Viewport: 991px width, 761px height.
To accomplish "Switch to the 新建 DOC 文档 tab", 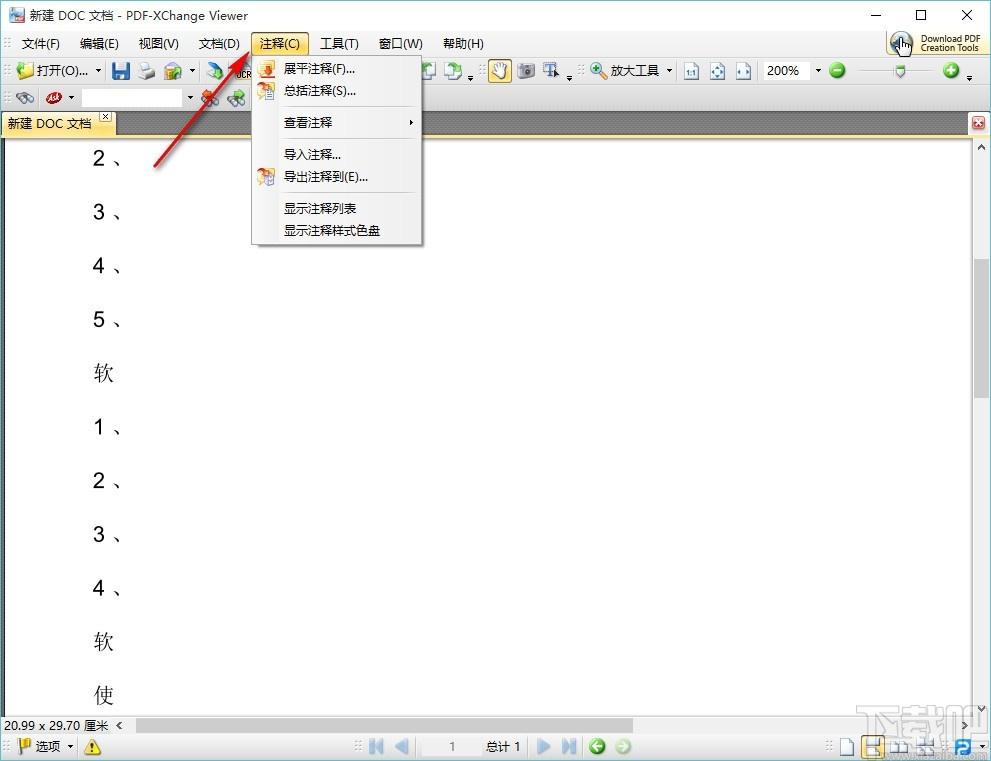I will (x=51, y=124).
